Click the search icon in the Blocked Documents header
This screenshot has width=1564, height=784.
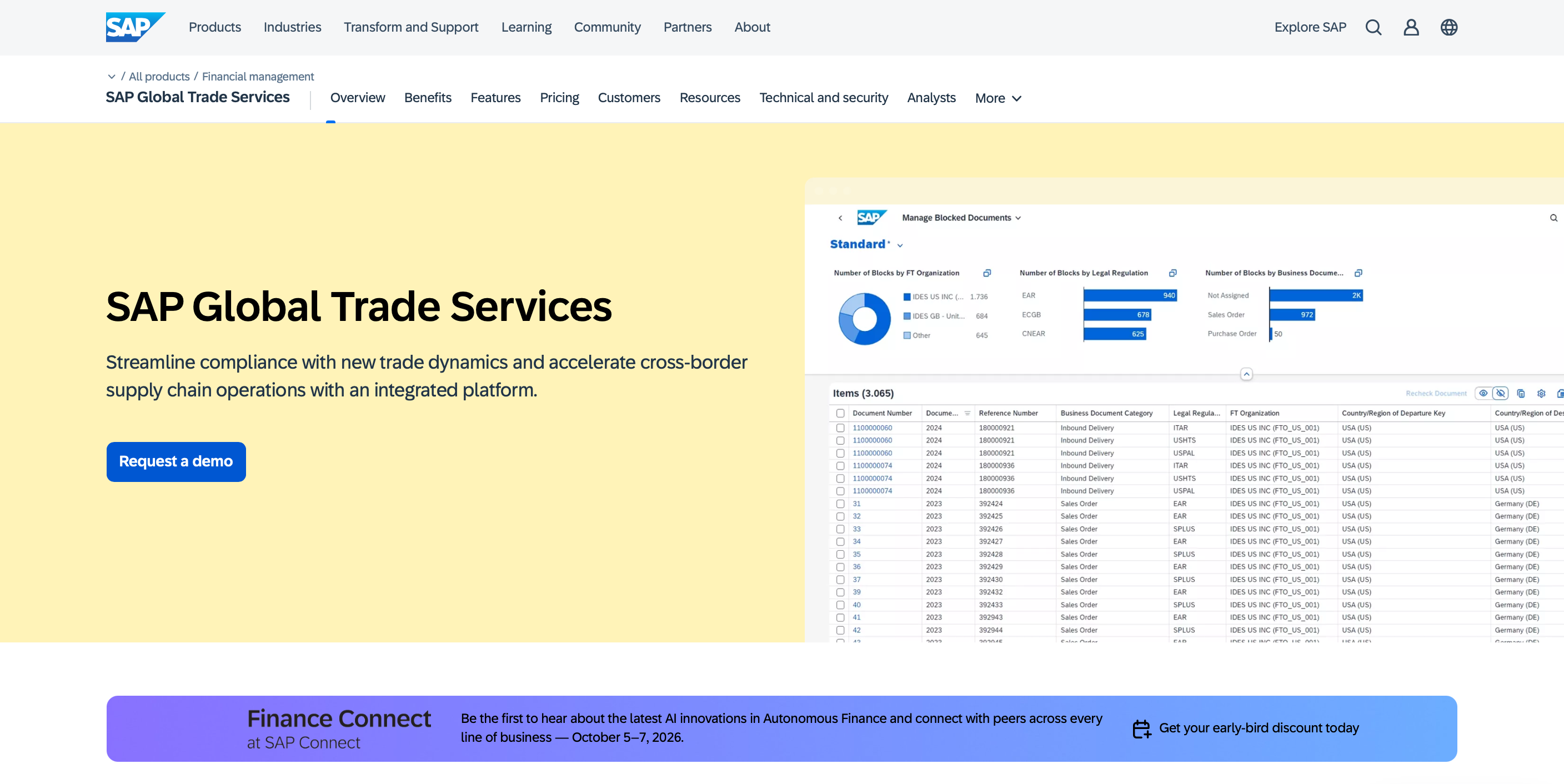point(1553,218)
